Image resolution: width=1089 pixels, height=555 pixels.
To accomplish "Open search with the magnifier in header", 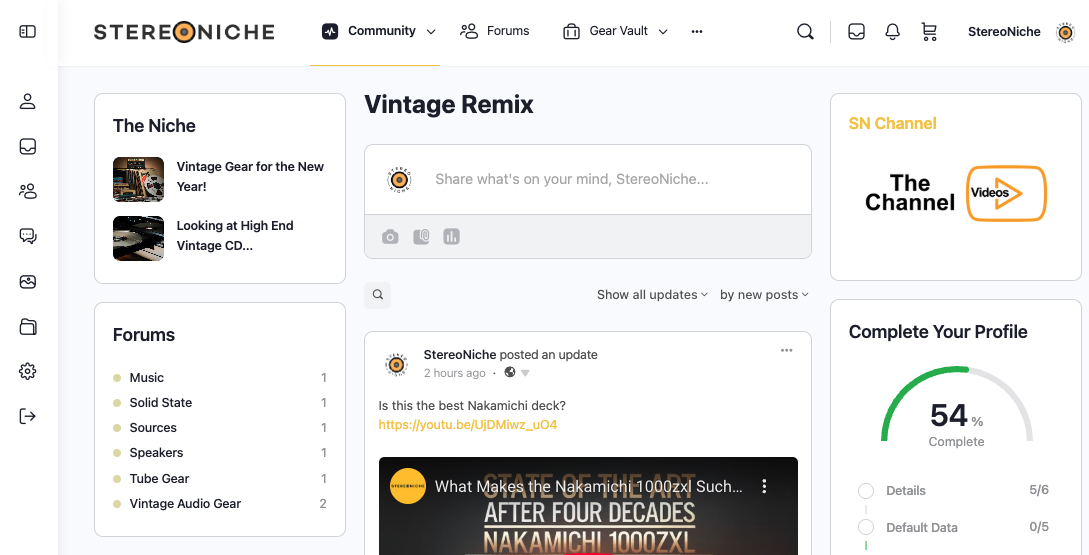I will click(x=805, y=32).
